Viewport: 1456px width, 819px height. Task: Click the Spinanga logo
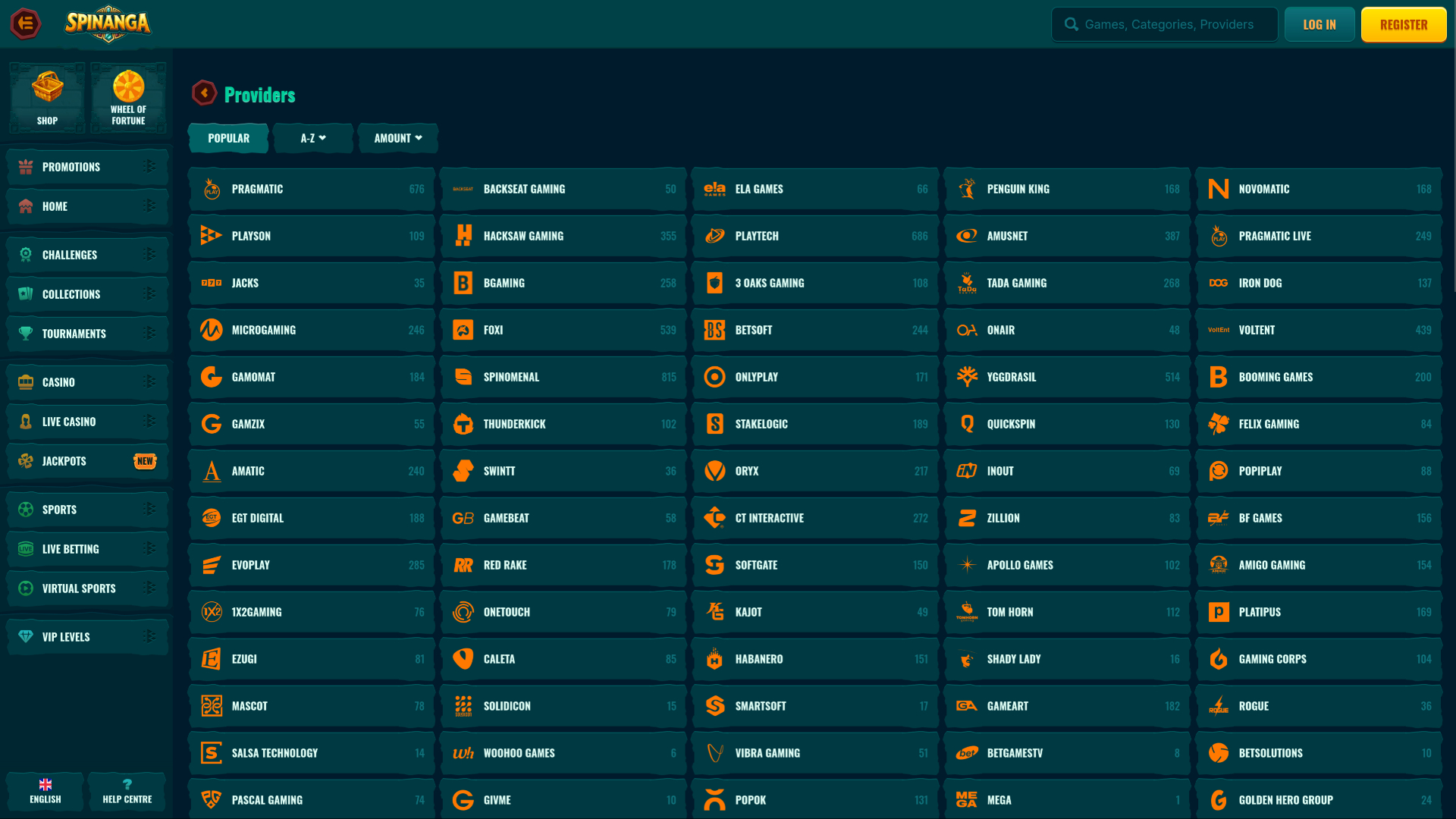point(108,24)
